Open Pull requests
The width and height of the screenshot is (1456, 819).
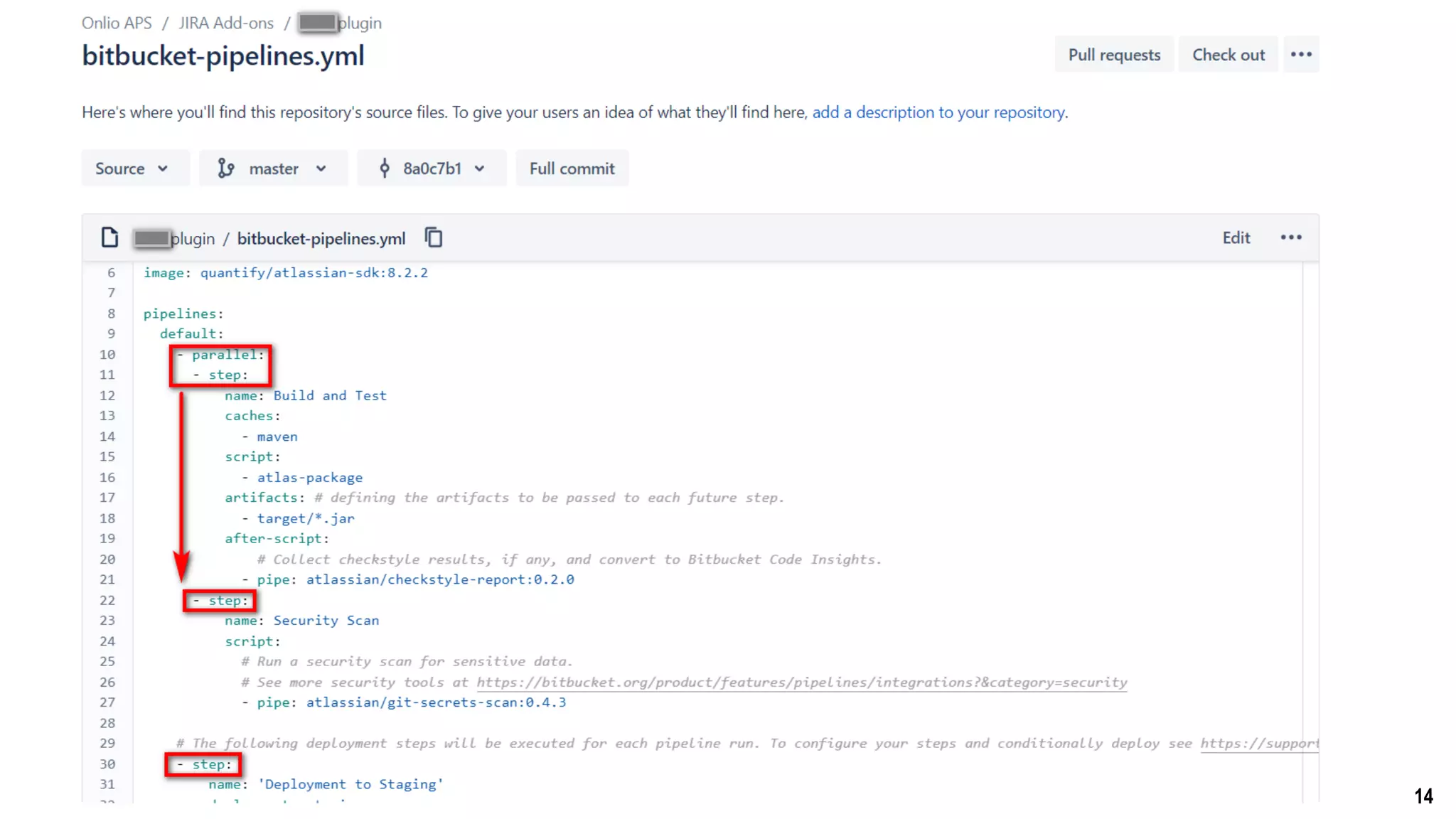click(x=1114, y=55)
